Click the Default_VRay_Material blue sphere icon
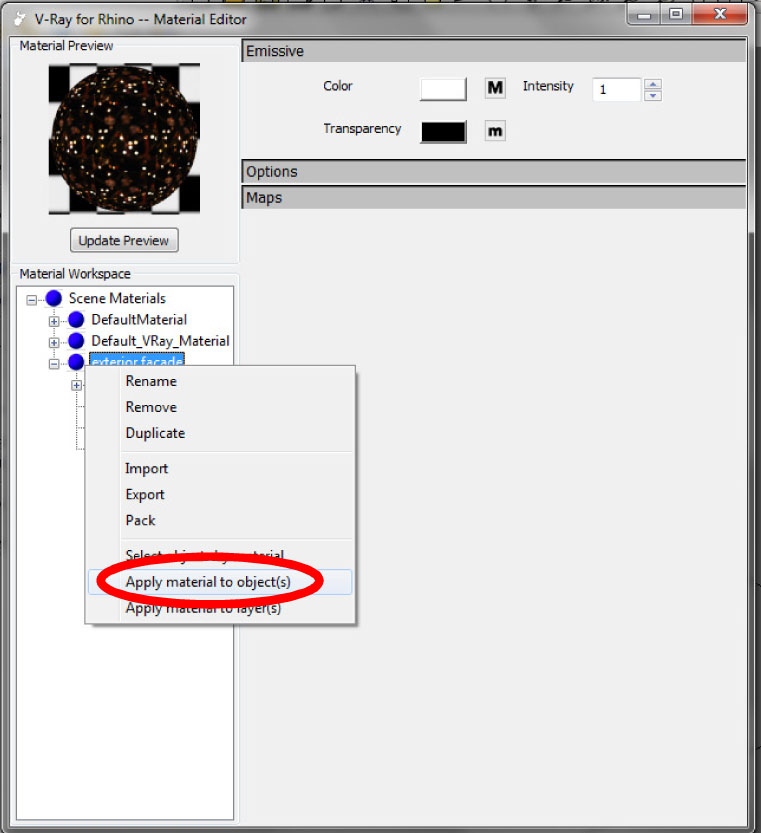The height and width of the screenshot is (833, 761). (76, 341)
